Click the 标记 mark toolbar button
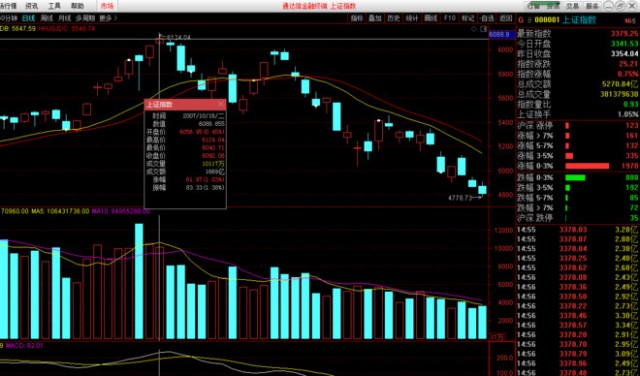This screenshot has width=640, height=376. tap(468, 18)
